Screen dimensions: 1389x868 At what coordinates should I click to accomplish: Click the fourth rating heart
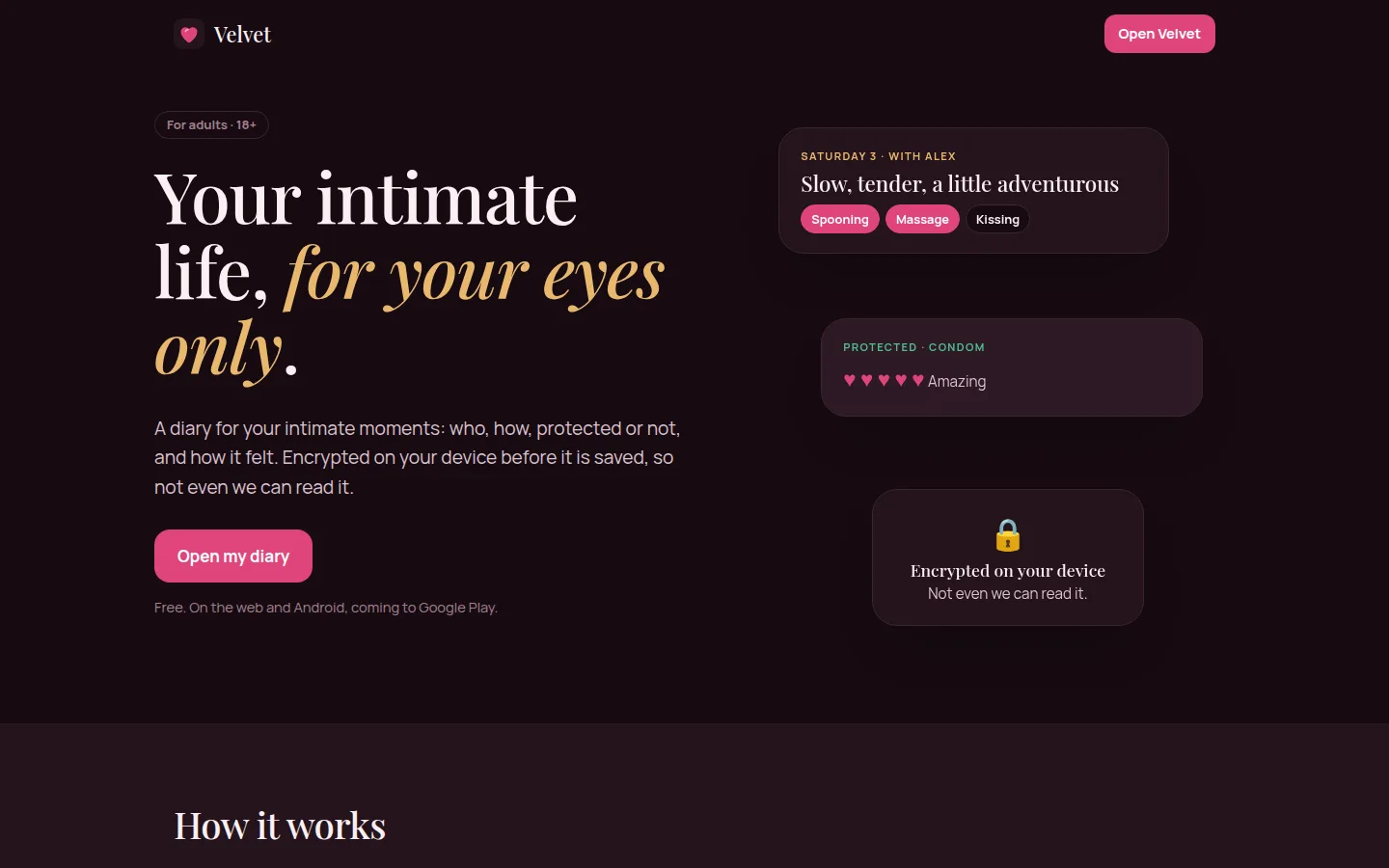(901, 380)
